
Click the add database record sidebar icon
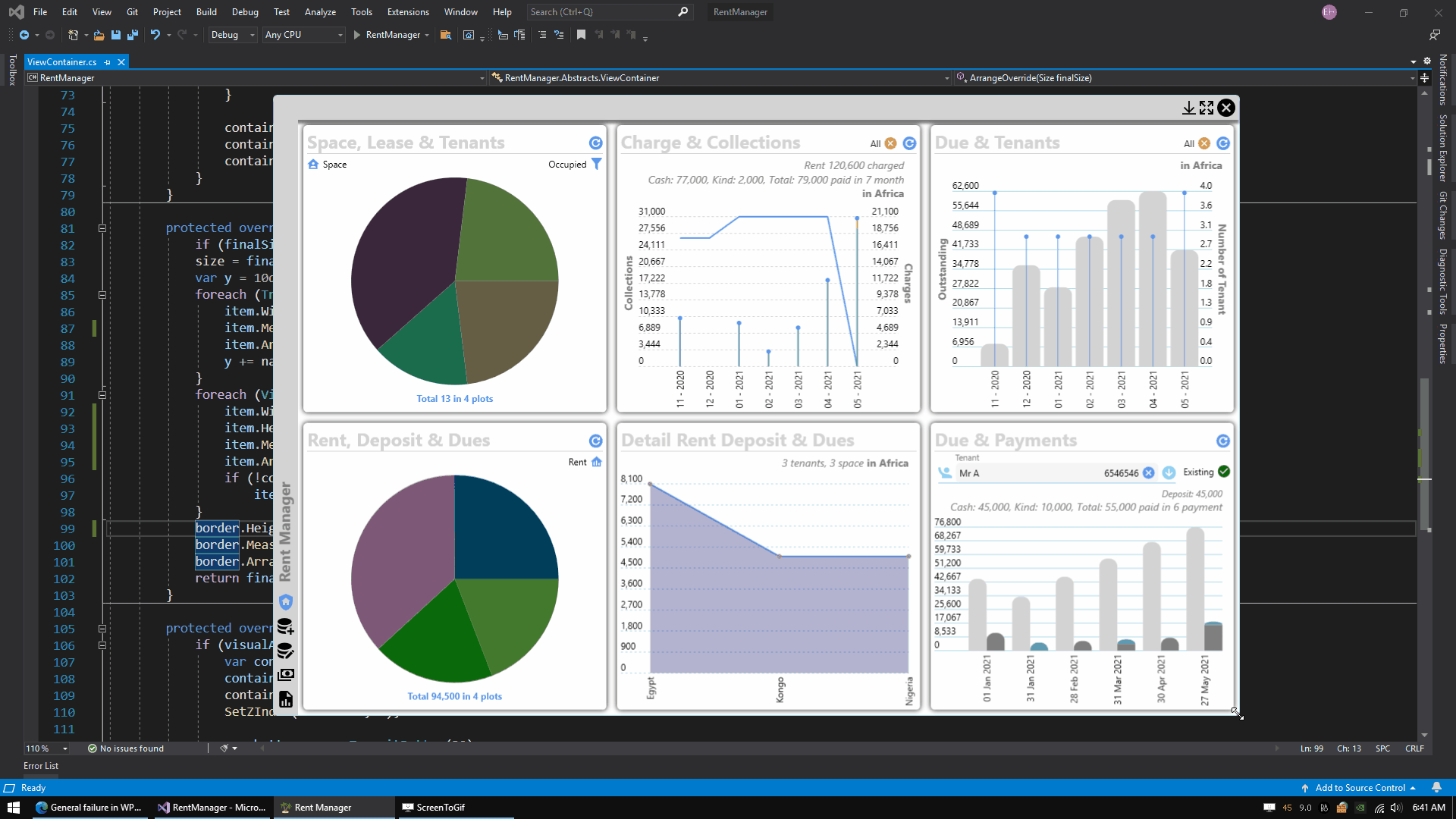pos(286,627)
